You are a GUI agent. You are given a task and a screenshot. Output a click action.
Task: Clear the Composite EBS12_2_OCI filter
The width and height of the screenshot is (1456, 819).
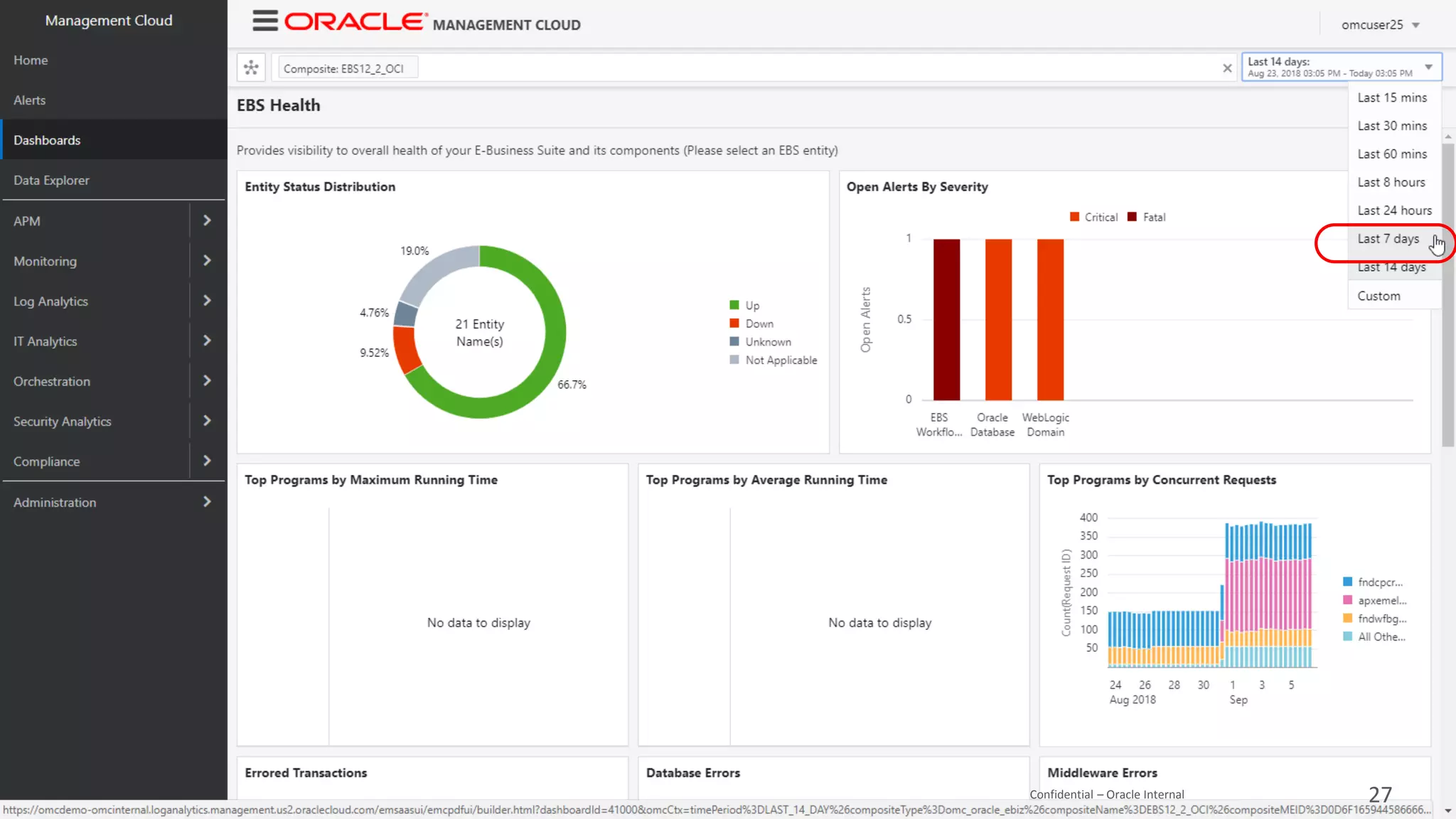[1227, 68]
